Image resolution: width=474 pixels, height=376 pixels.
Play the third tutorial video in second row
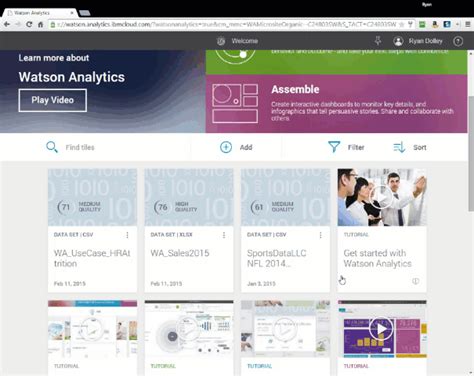(285, 329)
